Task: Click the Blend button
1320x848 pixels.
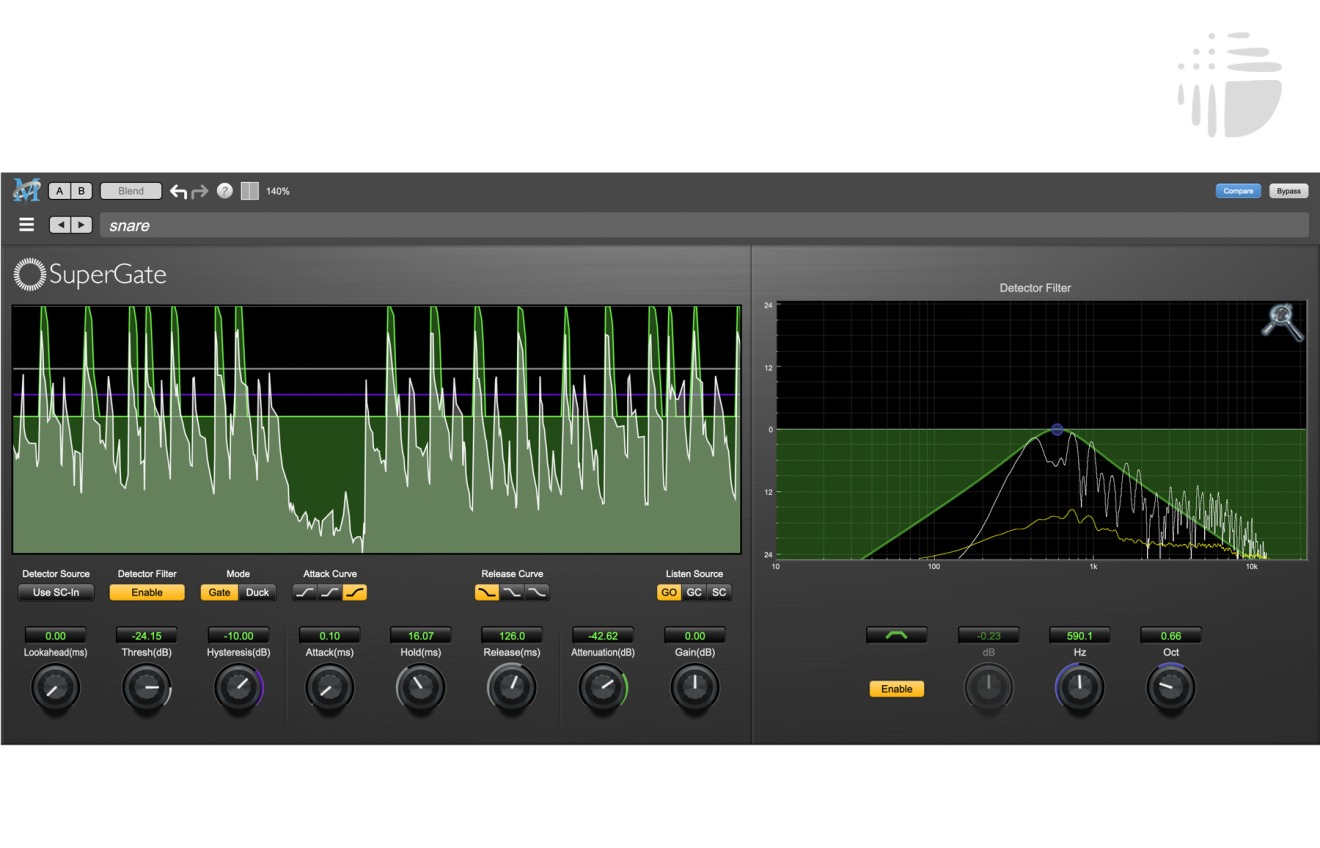Action: [x=131, y=191]
